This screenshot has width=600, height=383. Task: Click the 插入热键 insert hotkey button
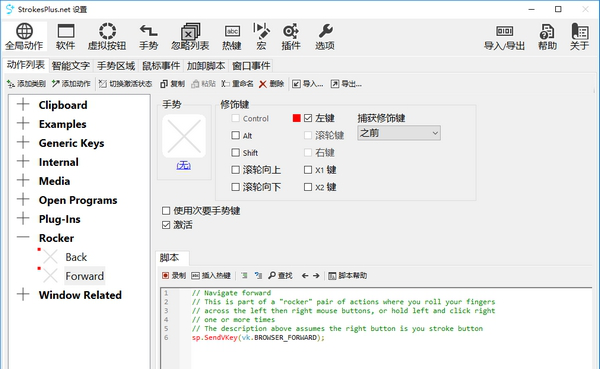[211, 275]
